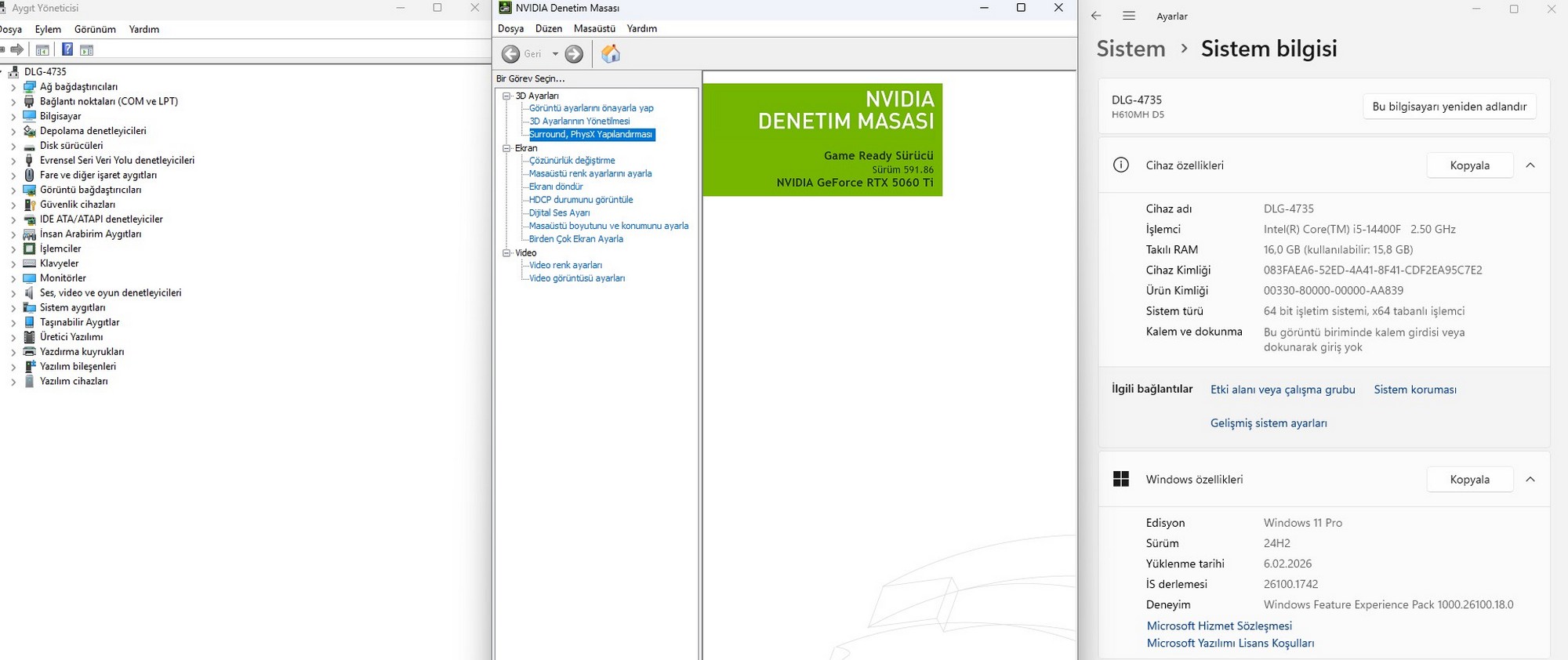Click the action pane icon right of Help
1568x660 pixels.
[87, 50]
